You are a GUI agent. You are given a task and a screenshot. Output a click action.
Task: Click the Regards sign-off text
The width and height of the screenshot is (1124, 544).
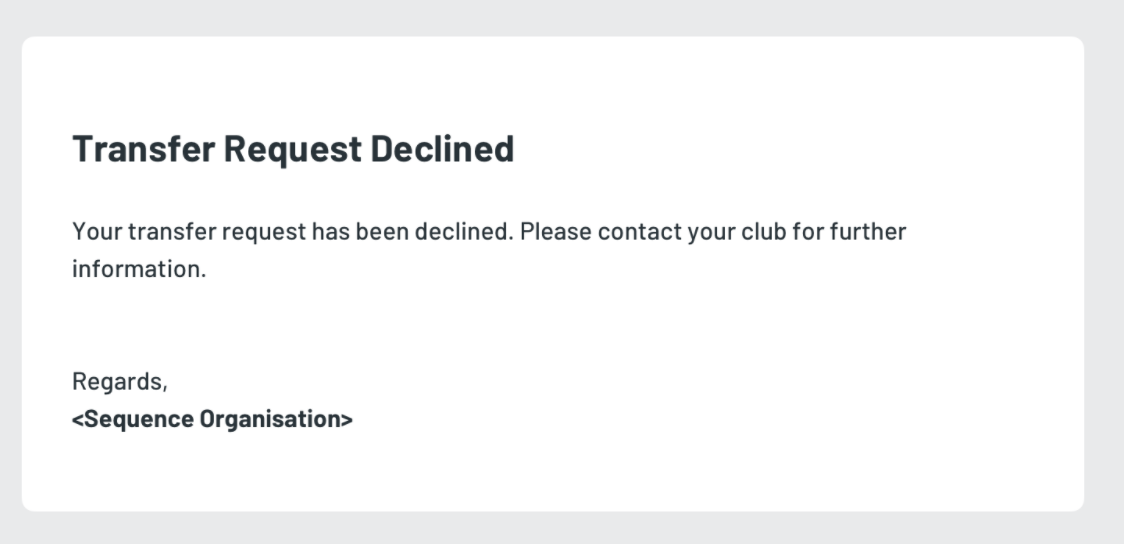[119, 382]
